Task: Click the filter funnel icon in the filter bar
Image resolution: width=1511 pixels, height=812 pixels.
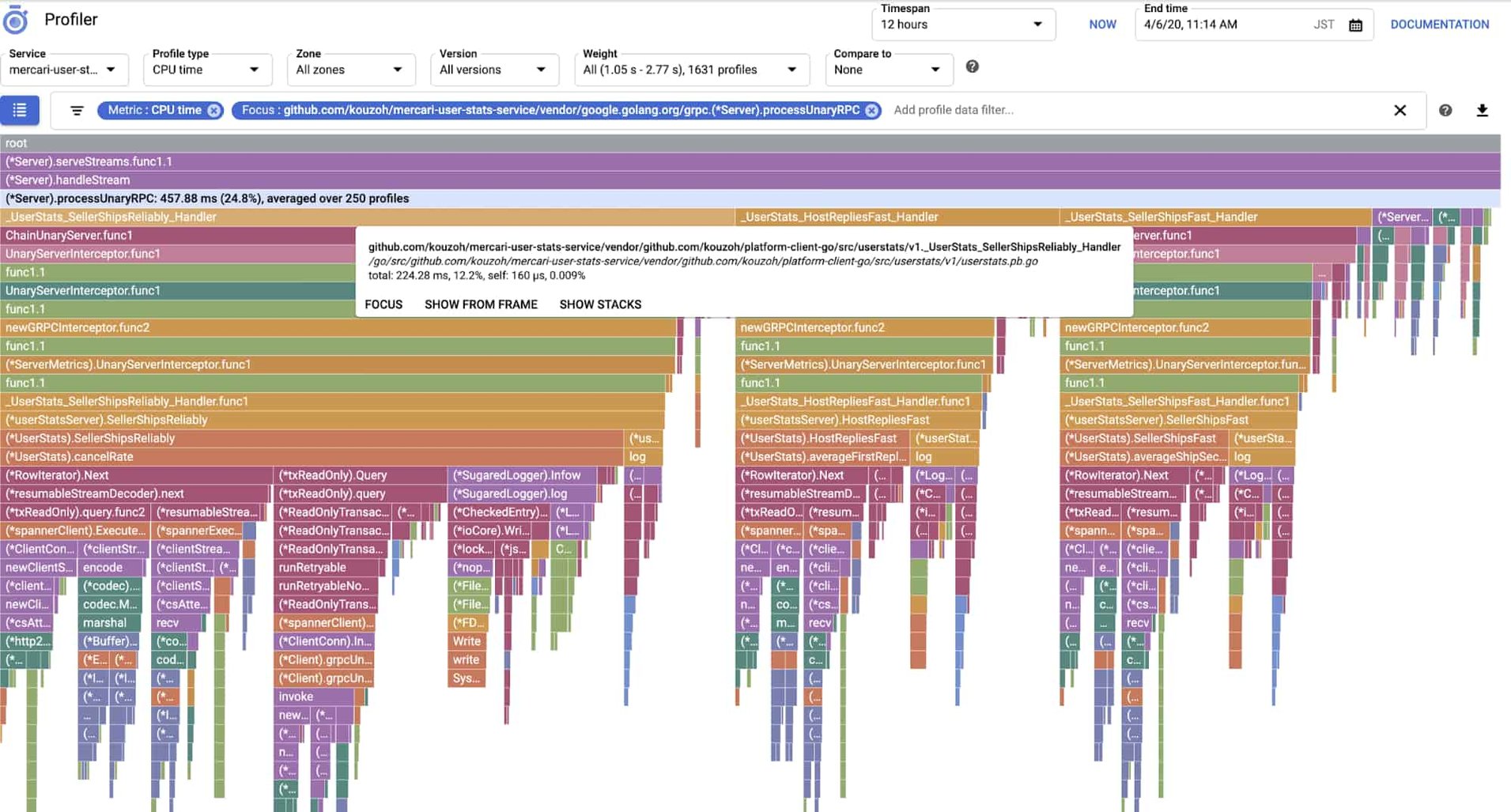Action: click(x=76, y=110)
